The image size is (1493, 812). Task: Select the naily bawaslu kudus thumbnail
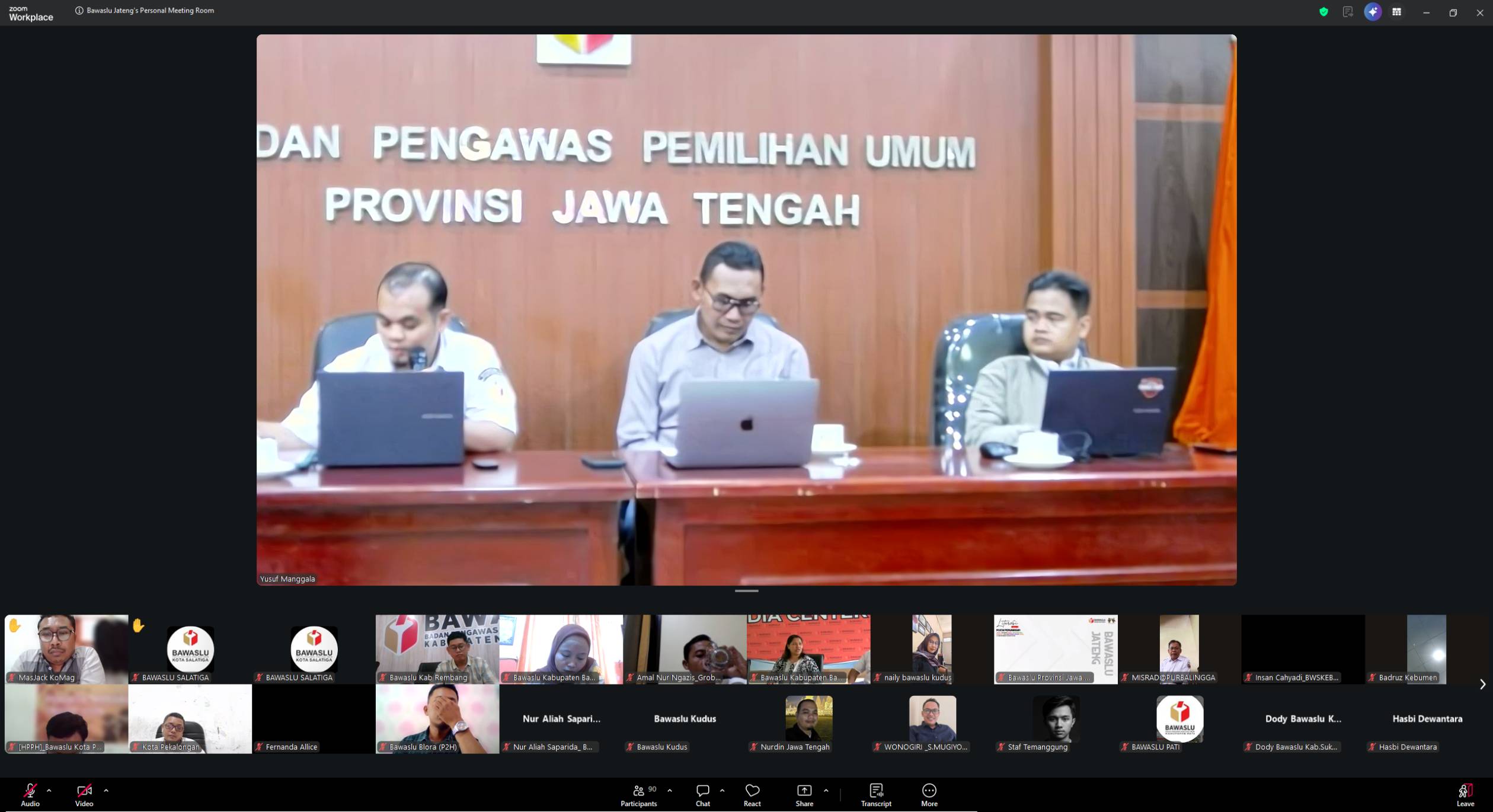click(x=932, y=649)
